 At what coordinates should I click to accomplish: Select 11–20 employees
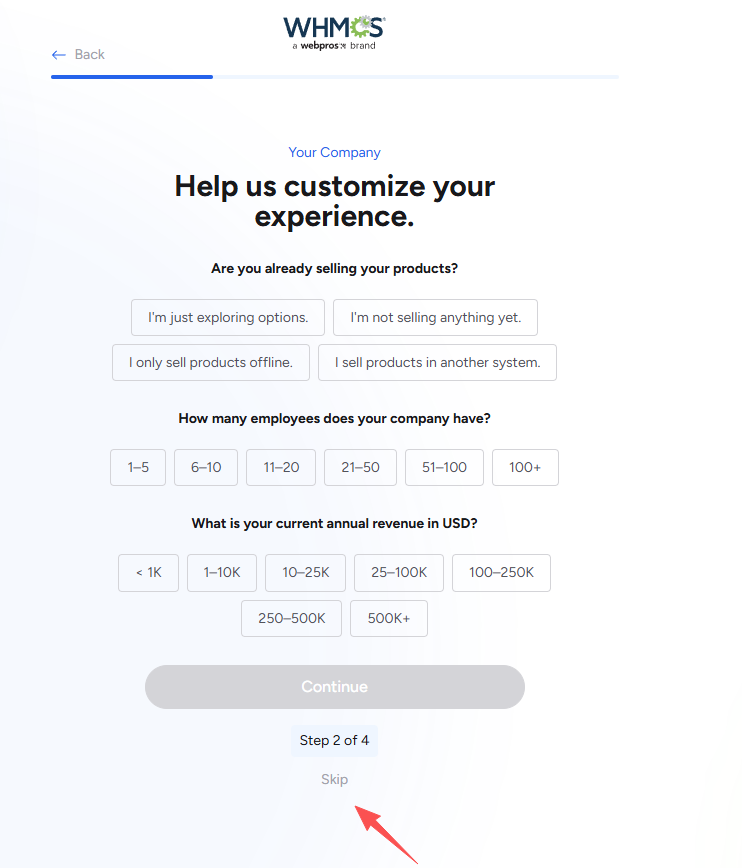[281, 467]
